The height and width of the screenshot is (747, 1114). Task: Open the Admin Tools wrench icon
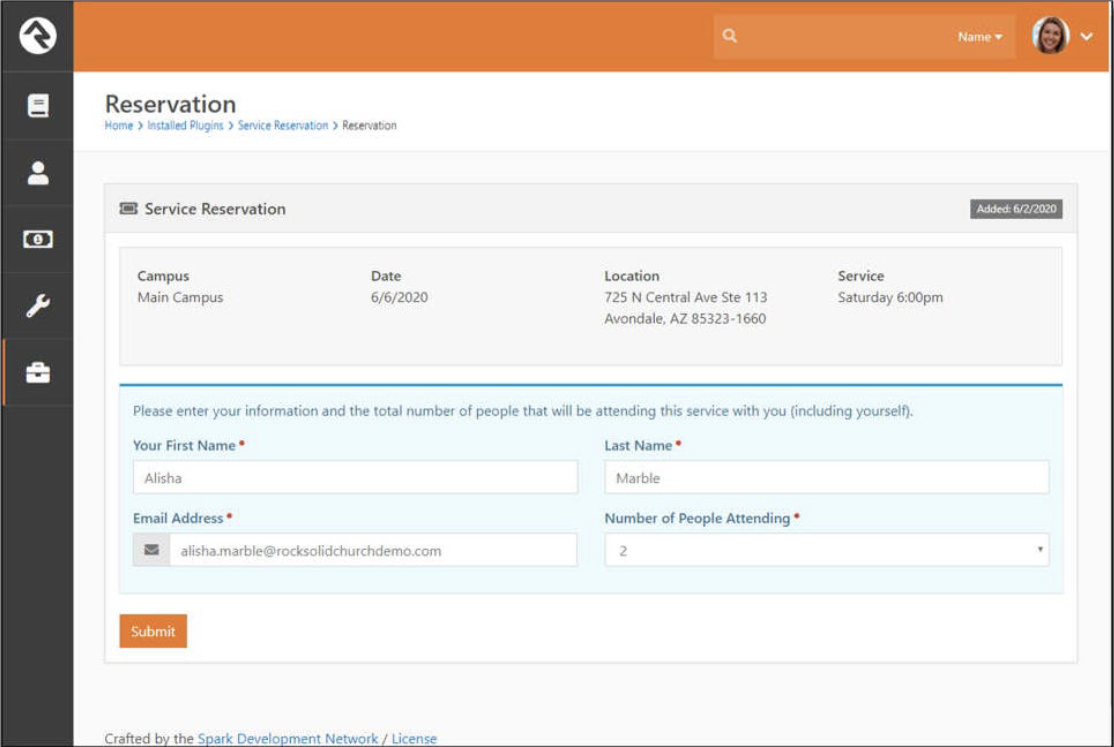pyautogui.click(x=37, y=306)
